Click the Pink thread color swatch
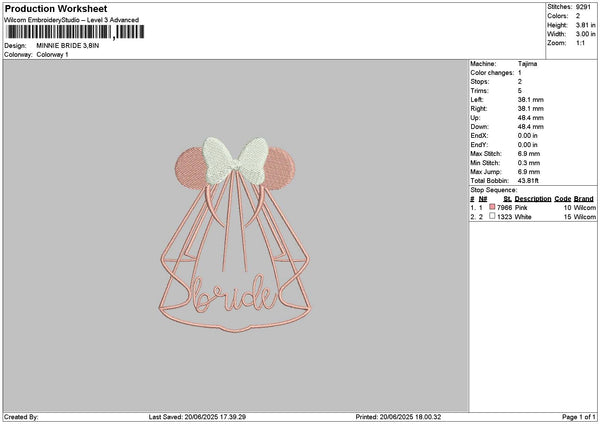600x424 pixels. pos(492,207)
